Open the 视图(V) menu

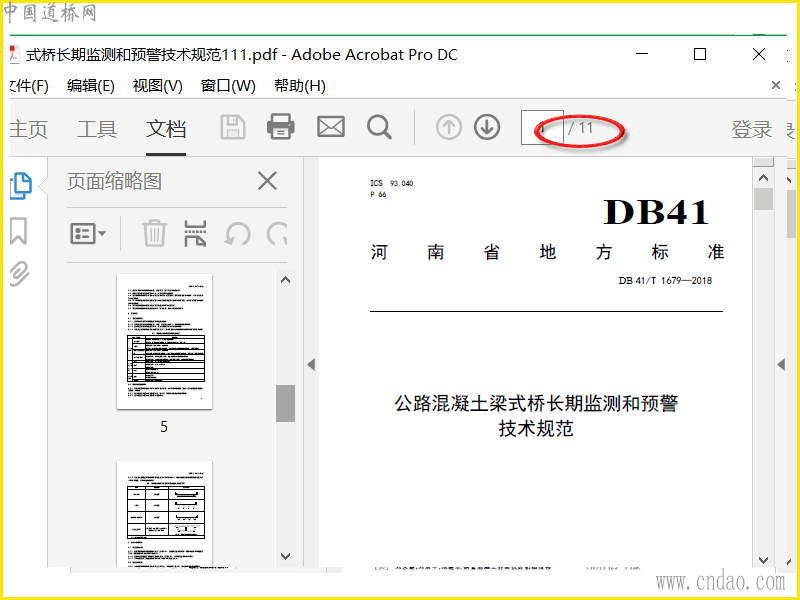(x=158, y=86)
